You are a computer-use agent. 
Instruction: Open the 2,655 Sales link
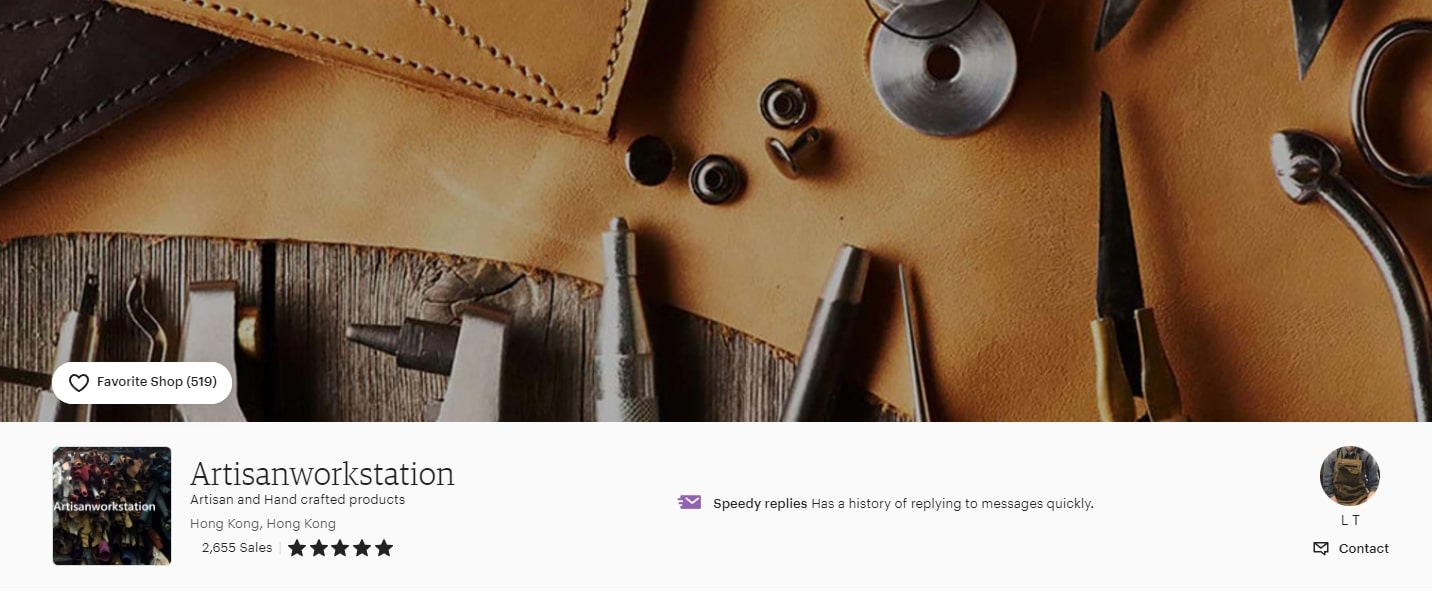point(237,548)
